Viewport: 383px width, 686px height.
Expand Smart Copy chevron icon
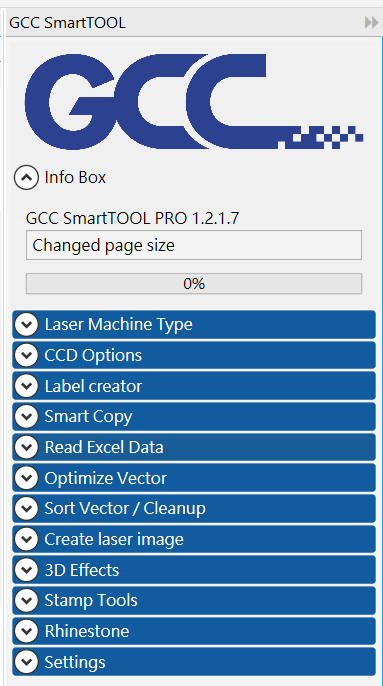[27, 416]
